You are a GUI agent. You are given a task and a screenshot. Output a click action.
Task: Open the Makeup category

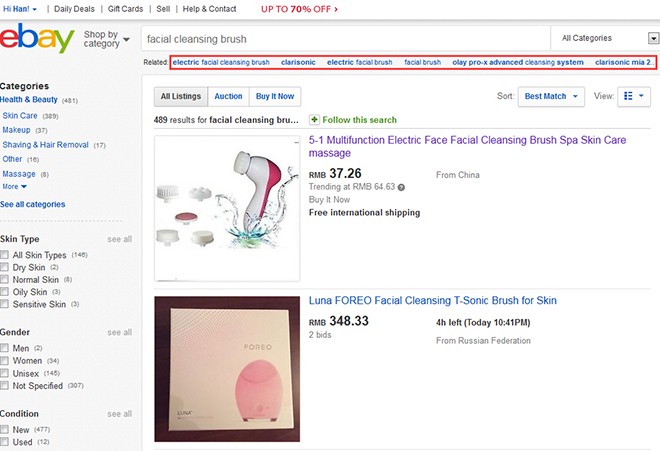16,130
